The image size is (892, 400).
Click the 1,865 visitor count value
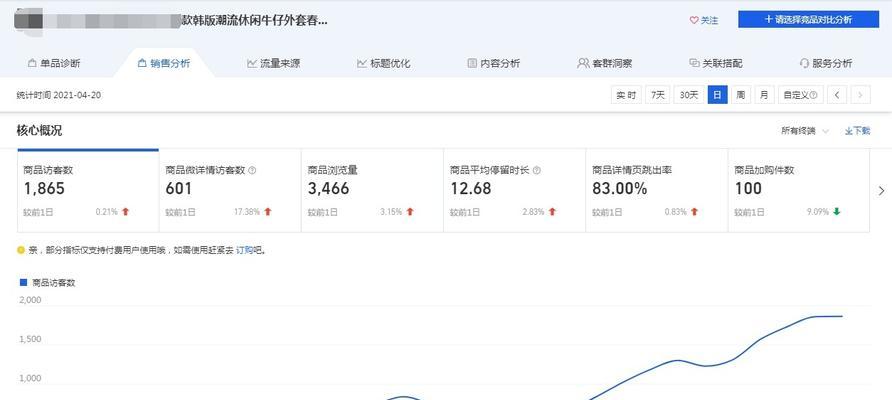(44, 188)
